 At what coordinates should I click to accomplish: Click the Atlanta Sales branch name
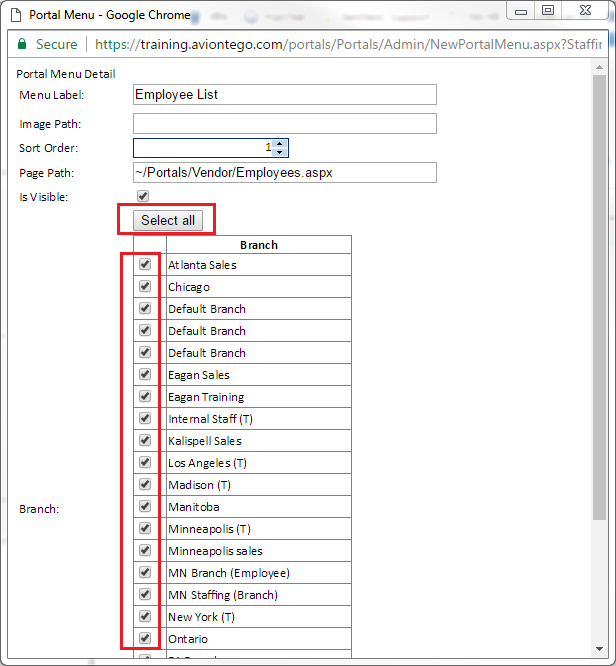point(202,265)
